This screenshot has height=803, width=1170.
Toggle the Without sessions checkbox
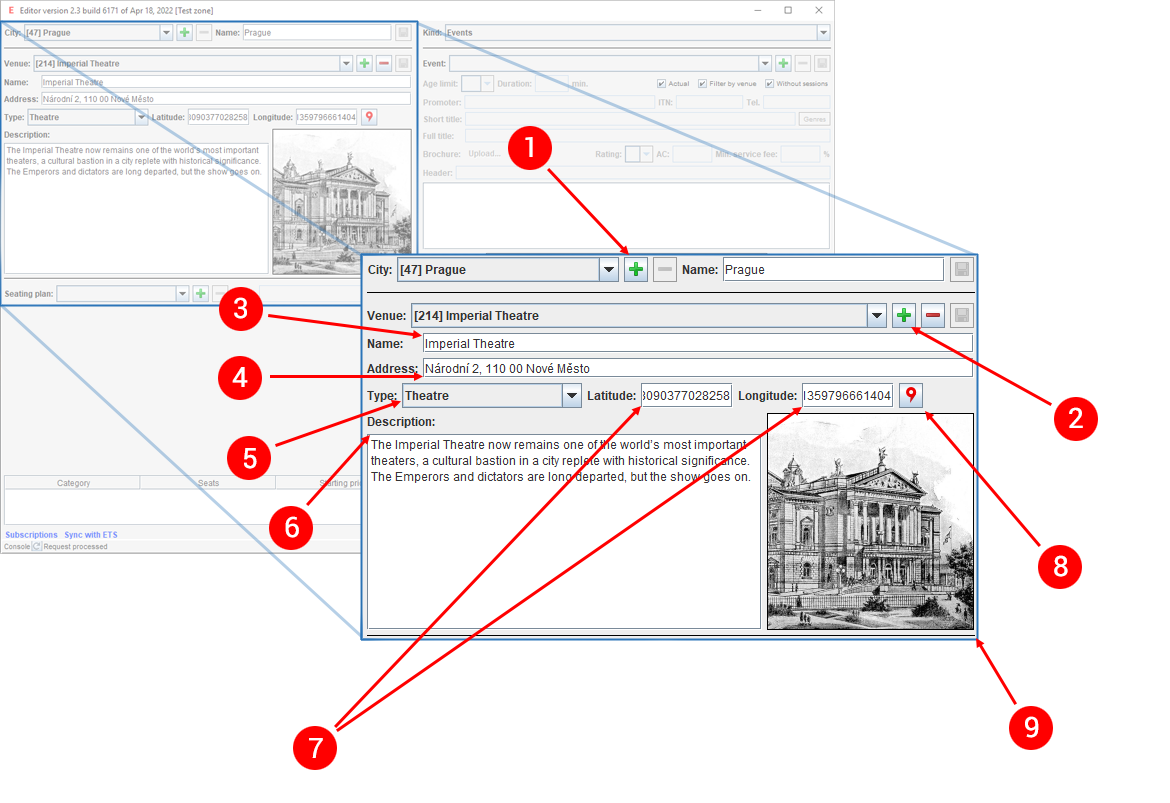click(x=769, y=84)
